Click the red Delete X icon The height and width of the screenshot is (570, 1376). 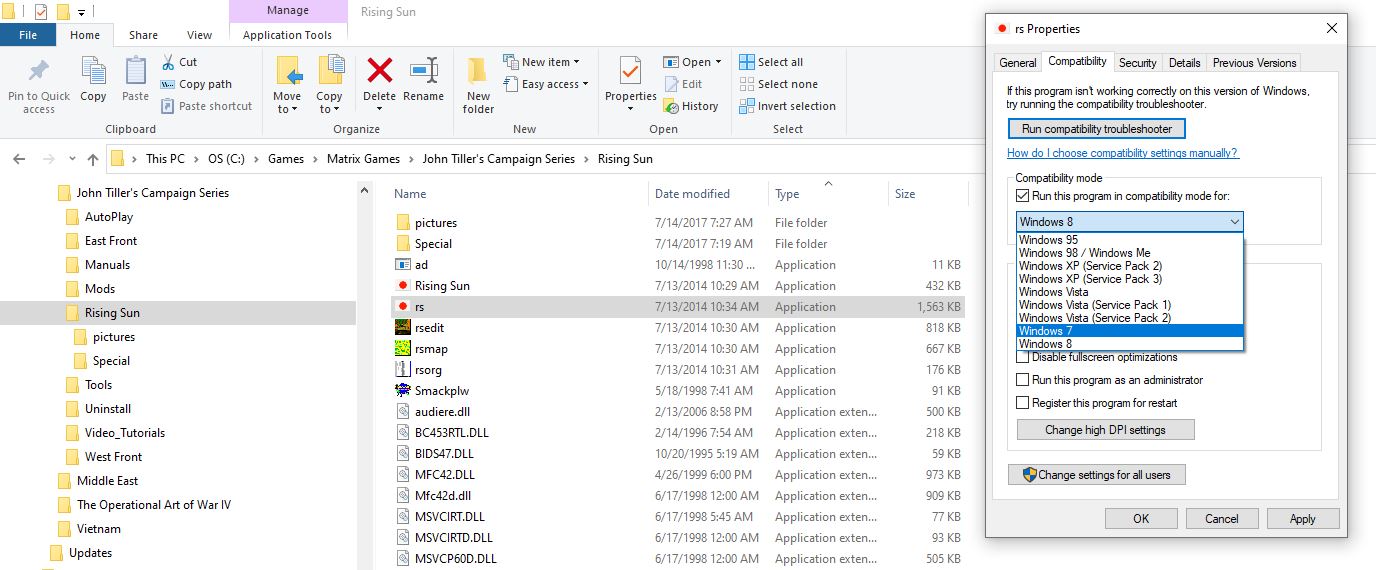pos(380,70)
